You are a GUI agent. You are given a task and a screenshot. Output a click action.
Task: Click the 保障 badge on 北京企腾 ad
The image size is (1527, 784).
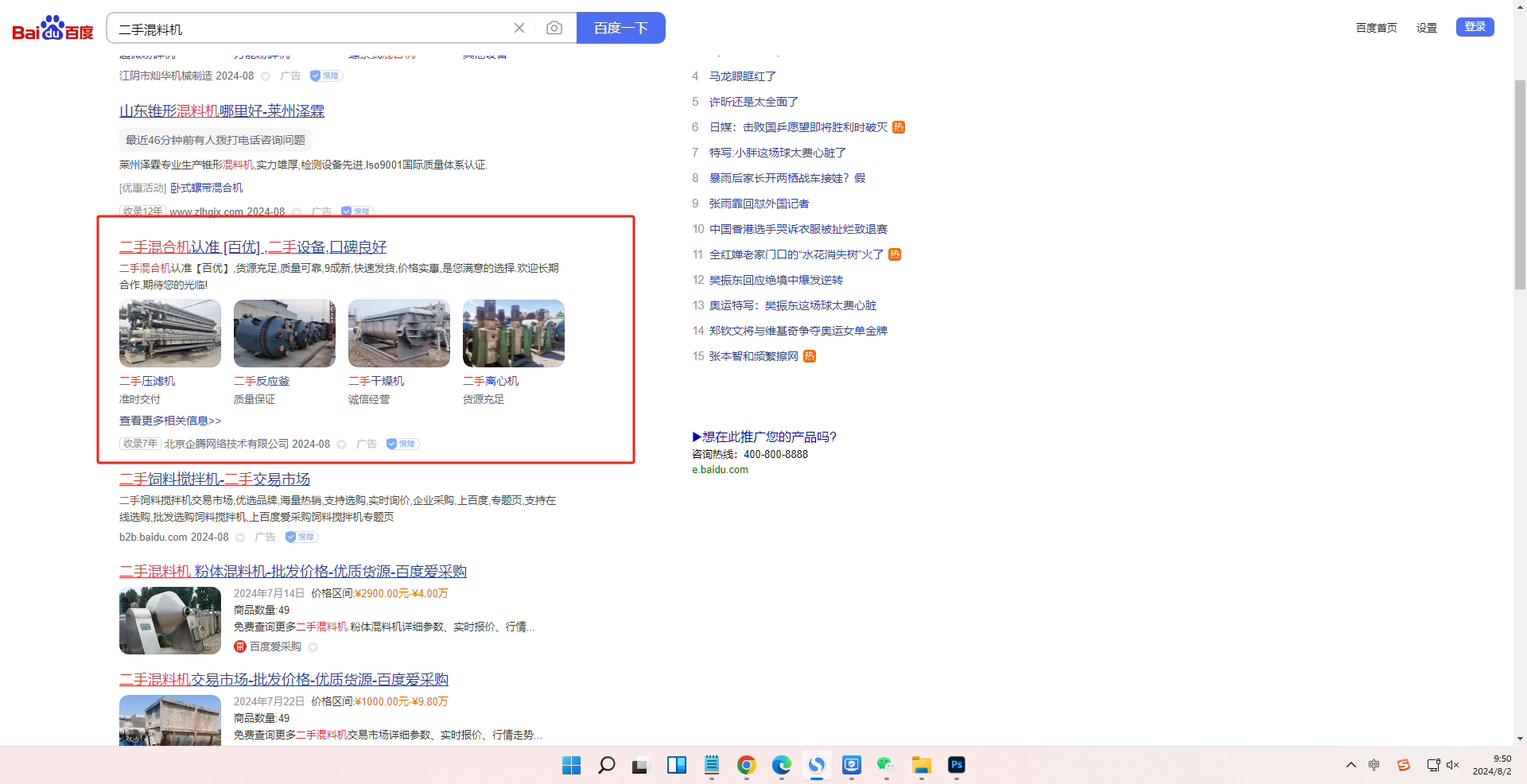(x=402, y=444)
